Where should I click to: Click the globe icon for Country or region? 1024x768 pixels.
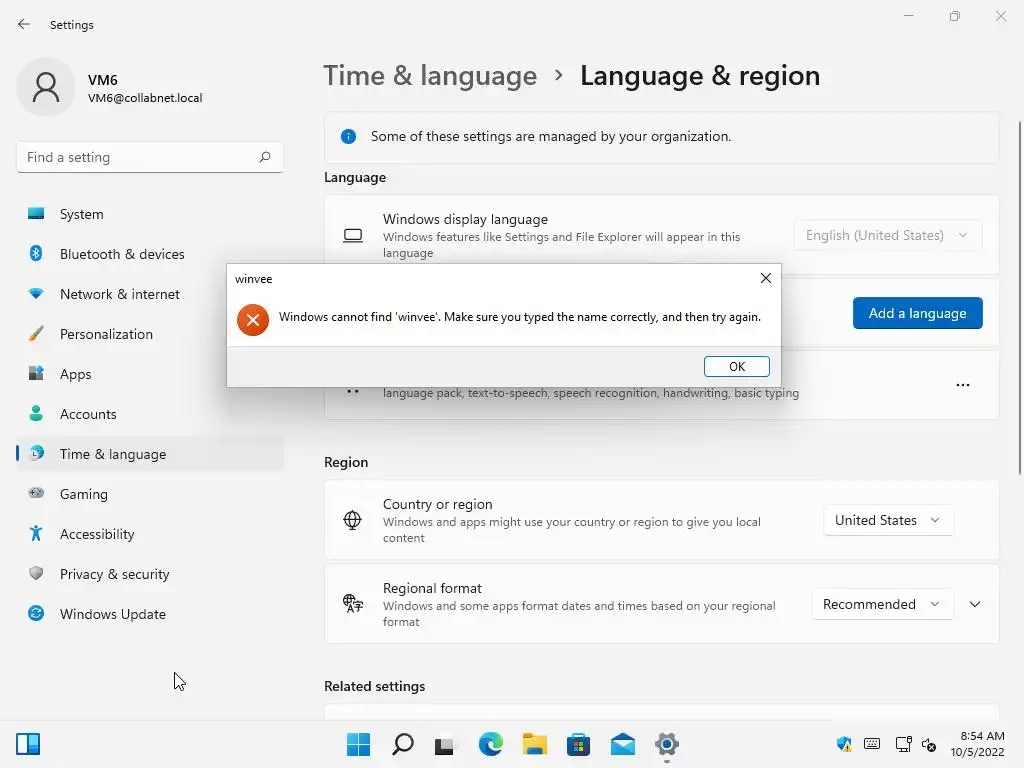pyautogui.click(x=352, y=520)
